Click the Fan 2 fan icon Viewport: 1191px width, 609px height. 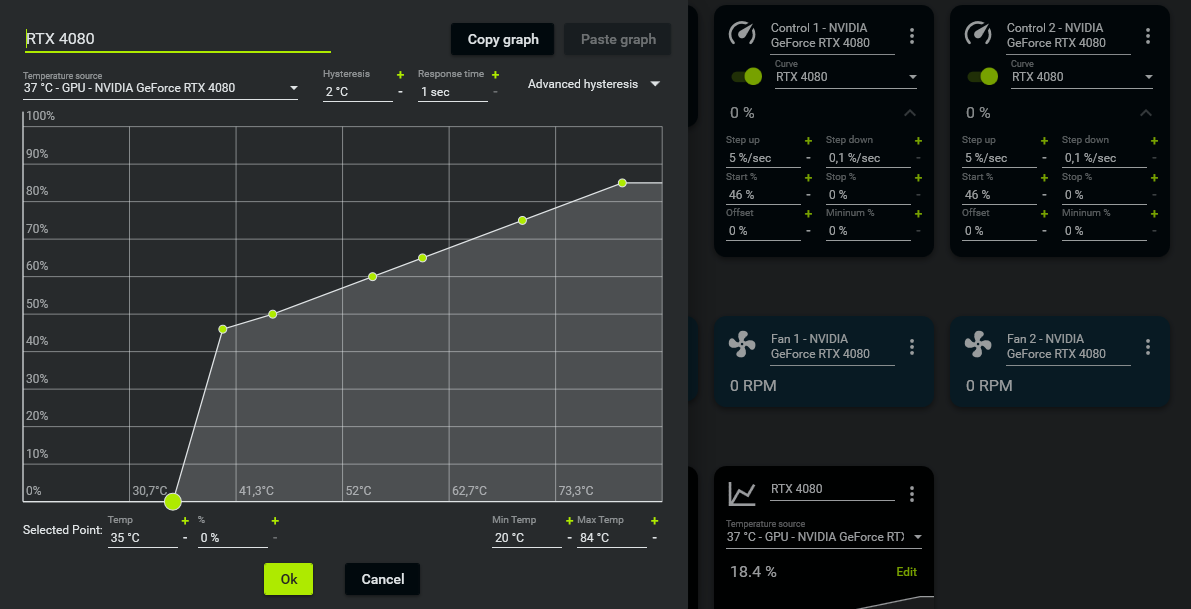point(978,345)
